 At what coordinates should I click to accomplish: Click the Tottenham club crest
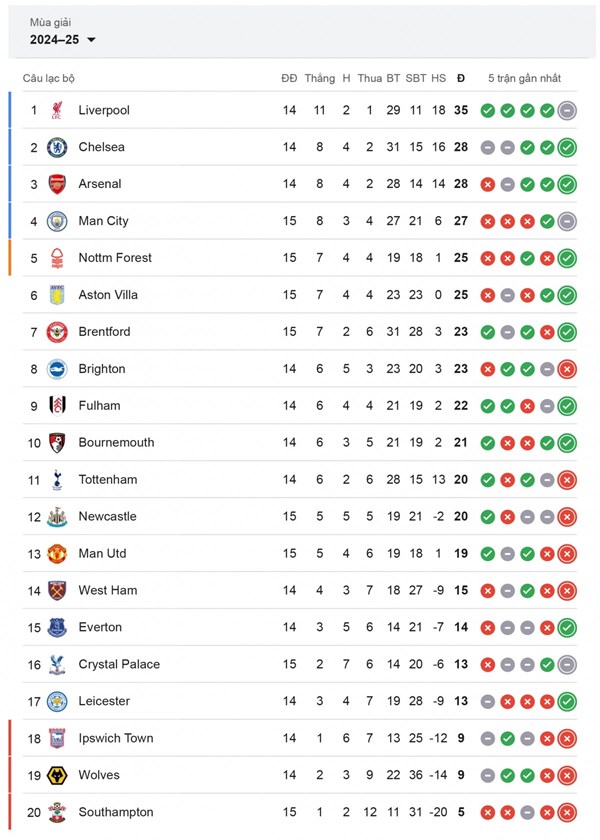57,480
